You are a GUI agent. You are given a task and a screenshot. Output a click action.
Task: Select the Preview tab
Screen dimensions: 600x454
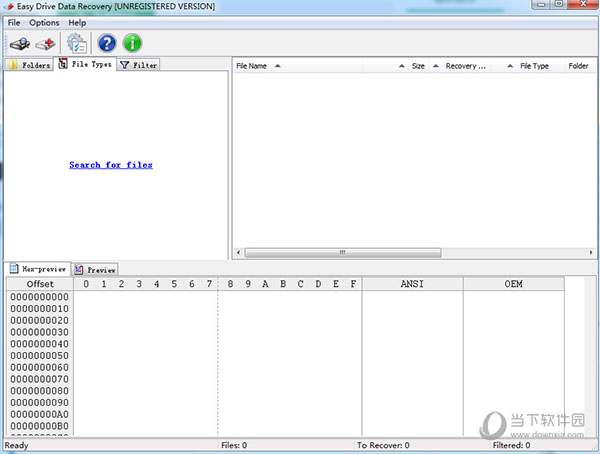95,270
